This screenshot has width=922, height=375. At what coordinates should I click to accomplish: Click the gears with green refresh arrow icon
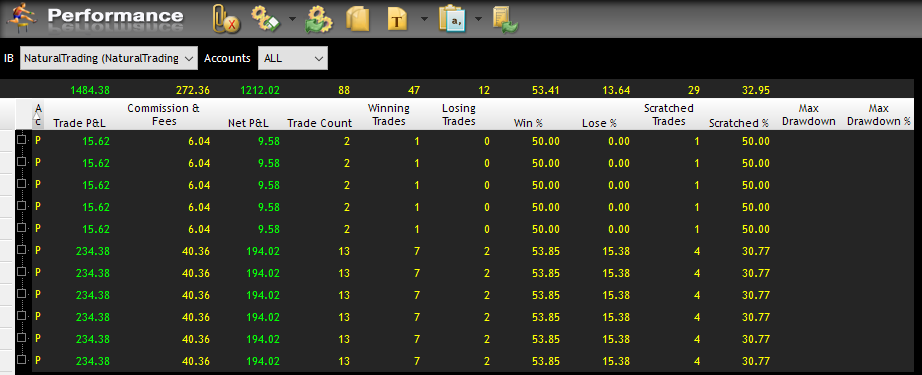[319, 19]
